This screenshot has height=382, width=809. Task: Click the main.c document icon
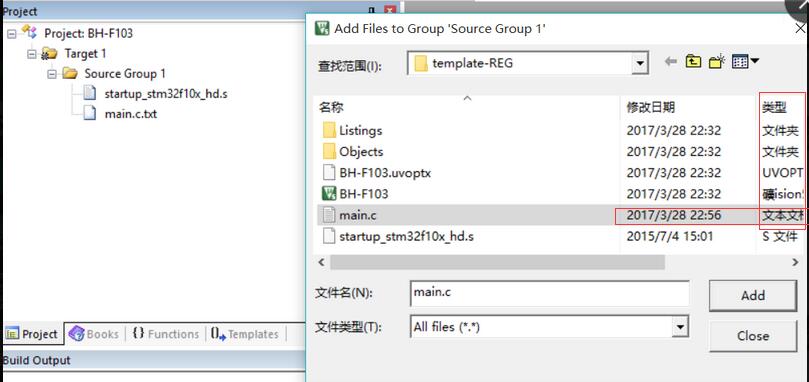coord(329,215)
